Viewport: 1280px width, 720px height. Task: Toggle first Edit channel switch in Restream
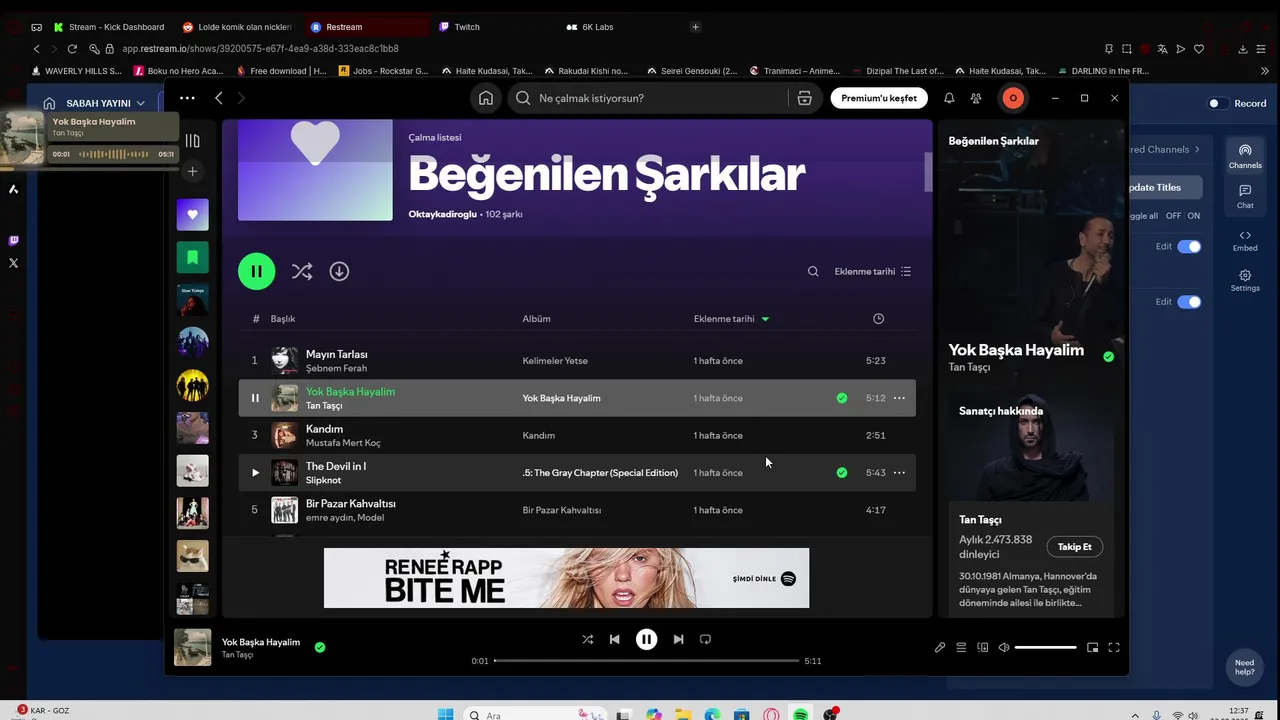(1189, 246)
